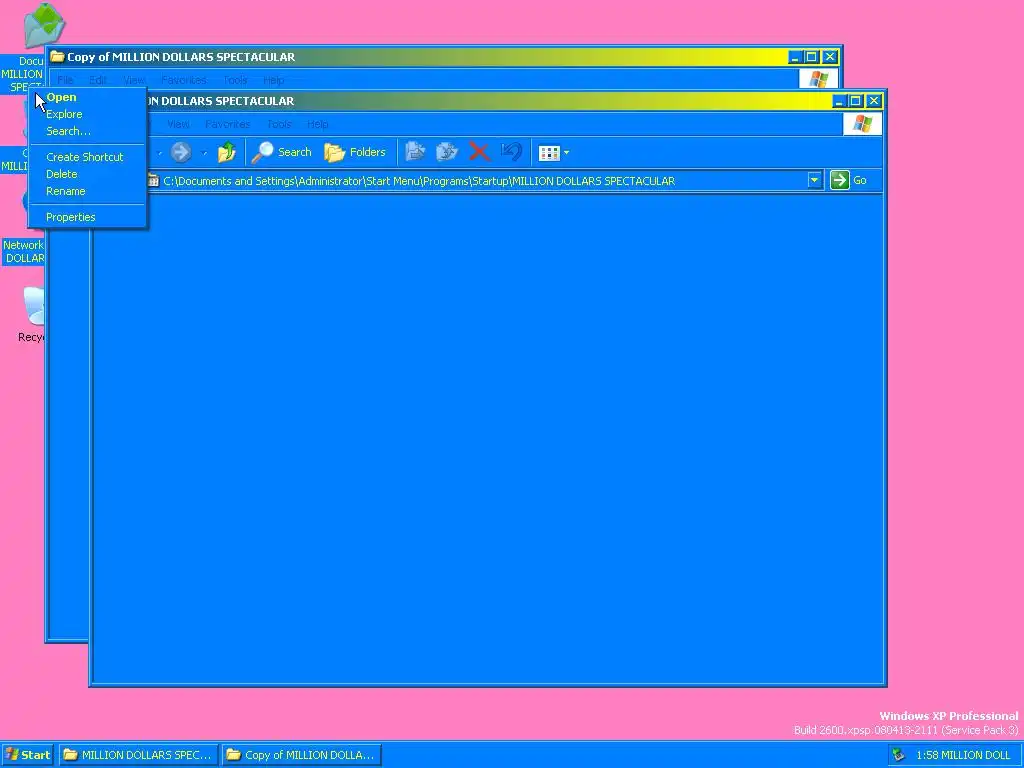Image resolution: width=1024 pixels, height=768 pixels.
Task: Click the Undo toolbar icon
Action: click(x=511, y=153)
